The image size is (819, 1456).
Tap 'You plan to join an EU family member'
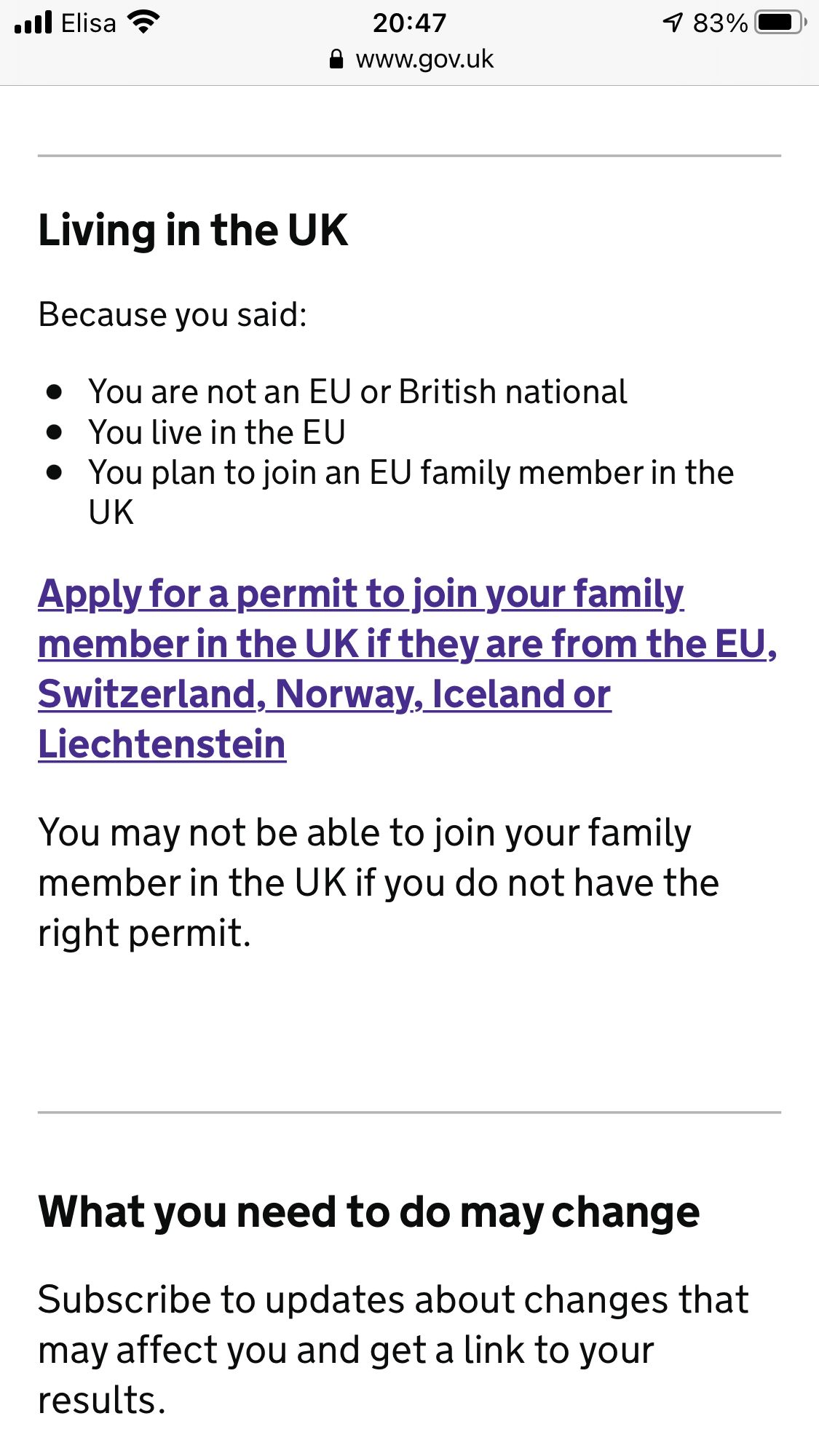pyautogui.click(x=411, y=474)
